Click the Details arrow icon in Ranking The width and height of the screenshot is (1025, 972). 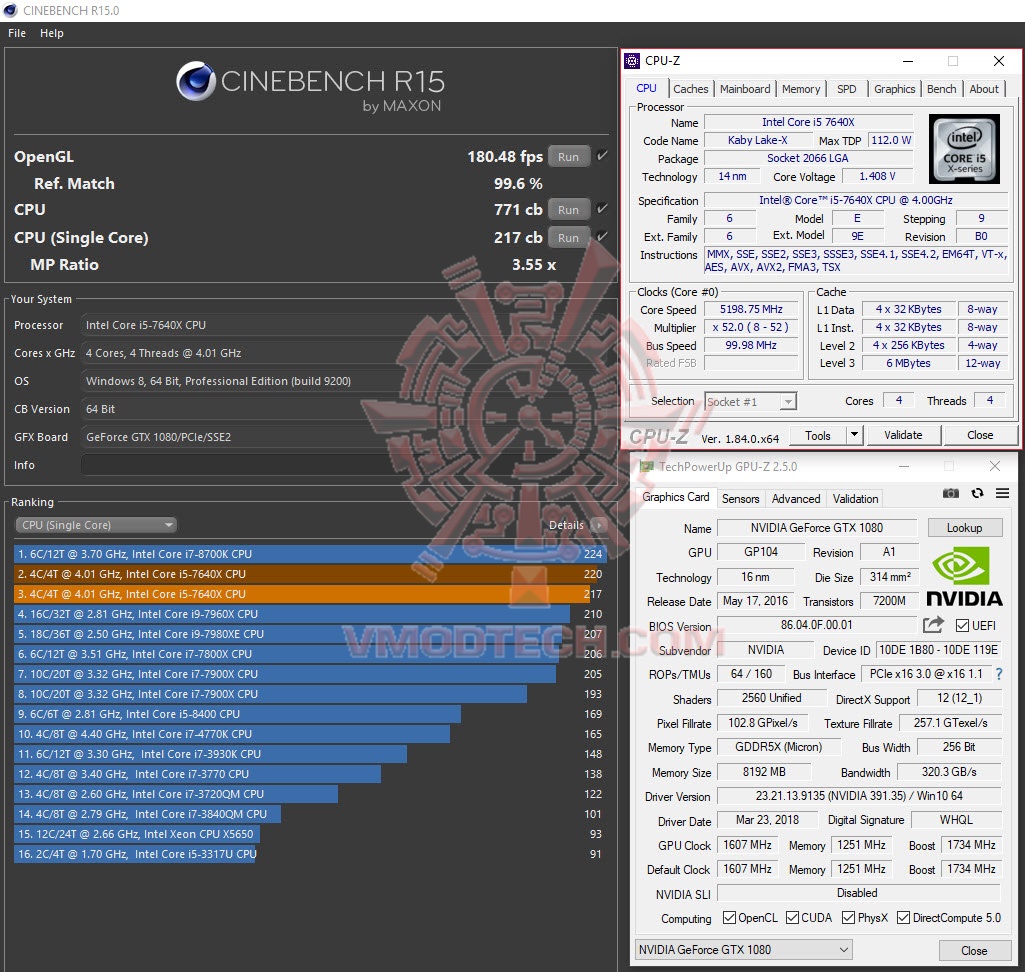[x=598, y=525]
